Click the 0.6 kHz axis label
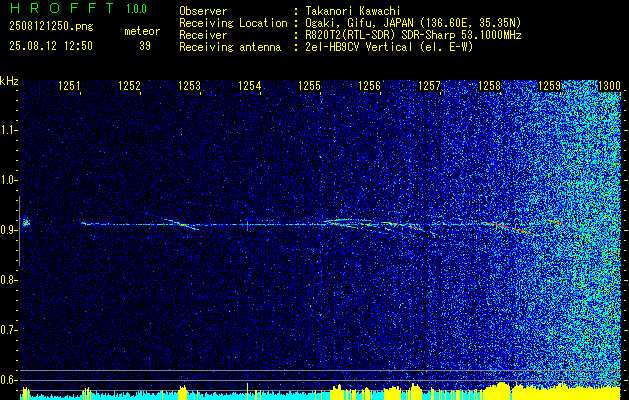 click(x=8, y=380)
